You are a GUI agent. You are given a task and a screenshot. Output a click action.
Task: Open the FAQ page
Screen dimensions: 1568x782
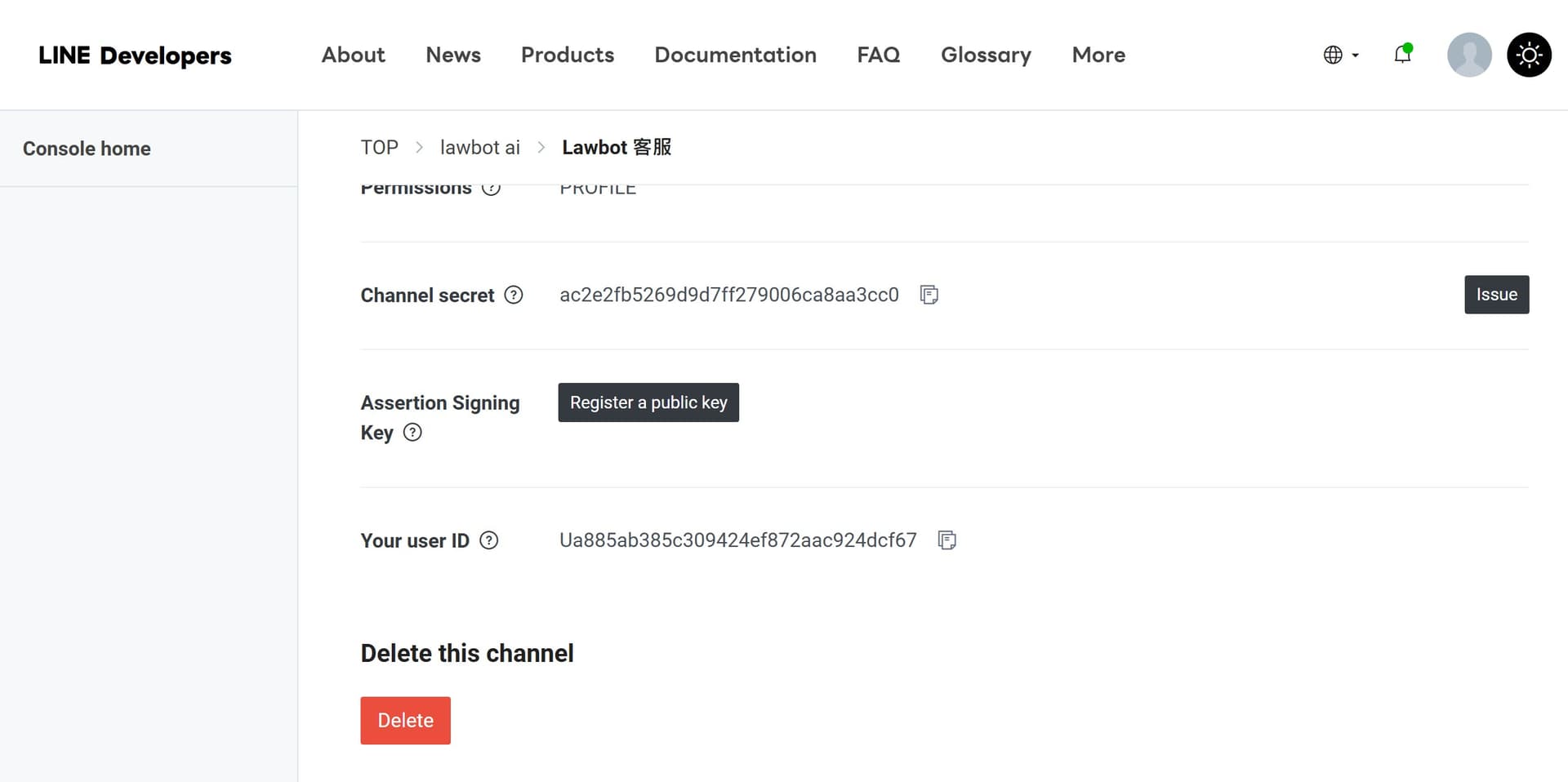click(x=878, y=55)
